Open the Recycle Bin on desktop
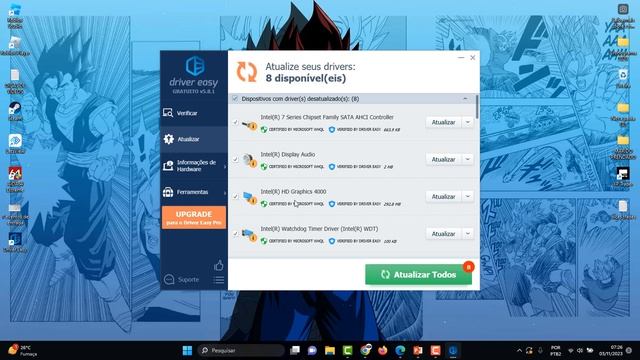640x360 pixels. coord(623,78)
